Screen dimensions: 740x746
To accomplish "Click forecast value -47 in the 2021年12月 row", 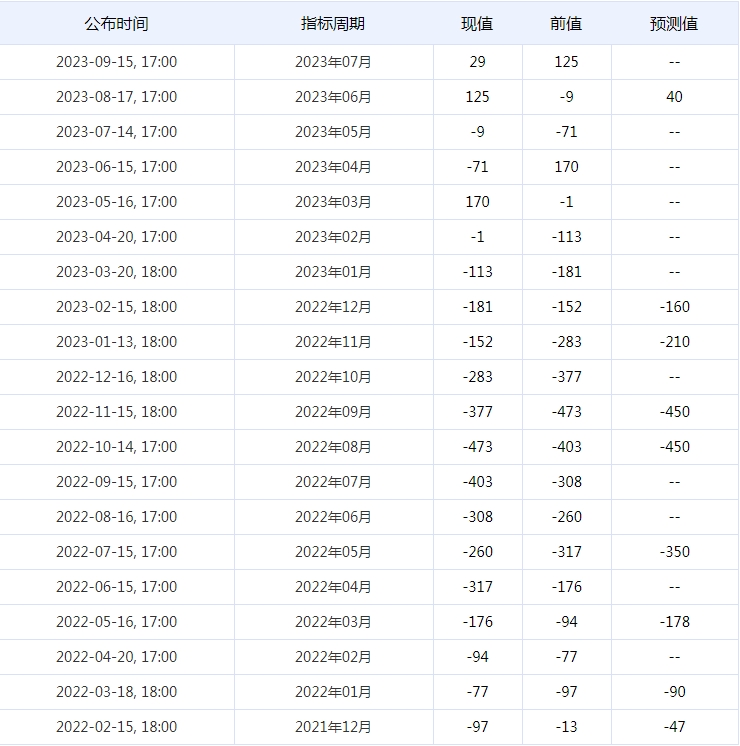I will coord(674,727).
